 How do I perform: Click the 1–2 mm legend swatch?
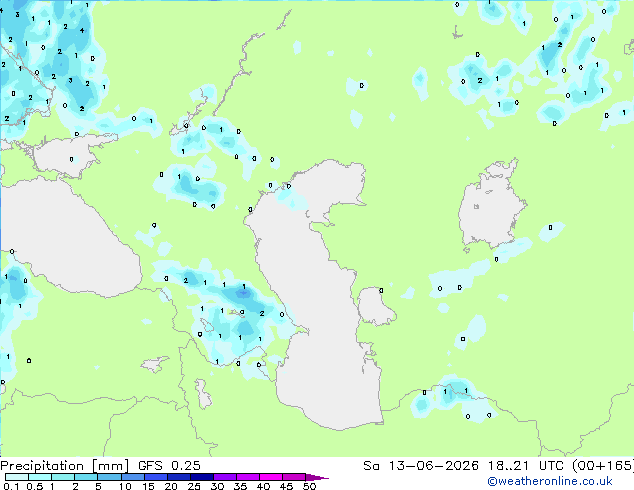pos(63,477)
